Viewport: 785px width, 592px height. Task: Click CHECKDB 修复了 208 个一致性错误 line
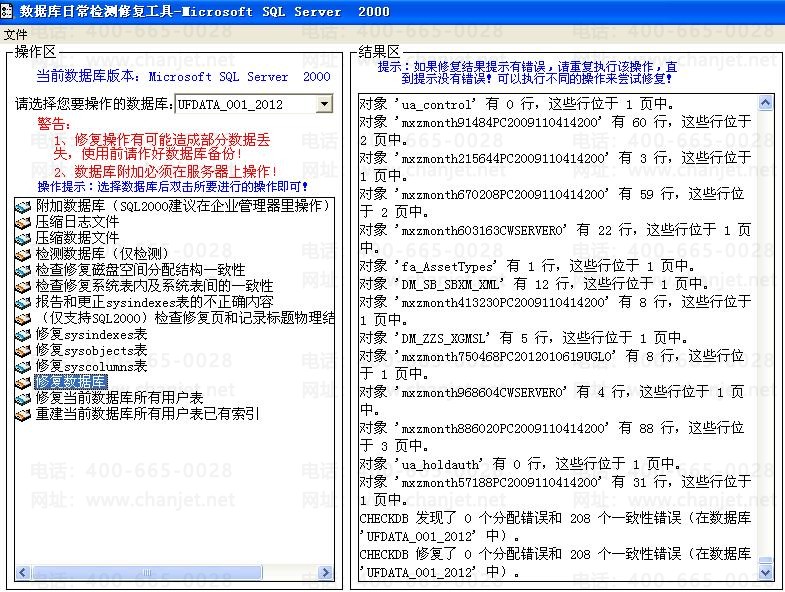coord(555,563)
